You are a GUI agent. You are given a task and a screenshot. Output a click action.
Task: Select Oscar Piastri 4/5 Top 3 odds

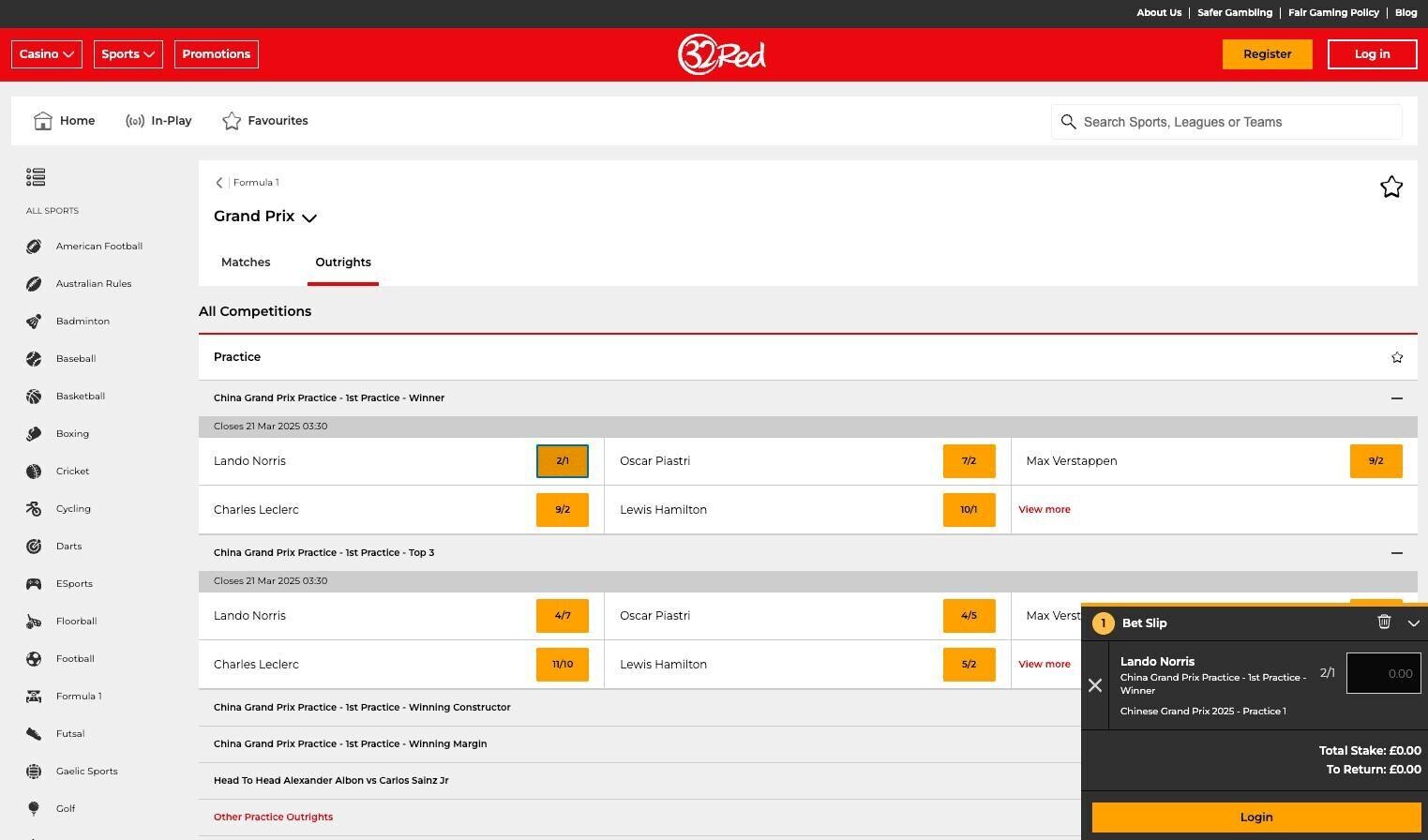(970, 616)
